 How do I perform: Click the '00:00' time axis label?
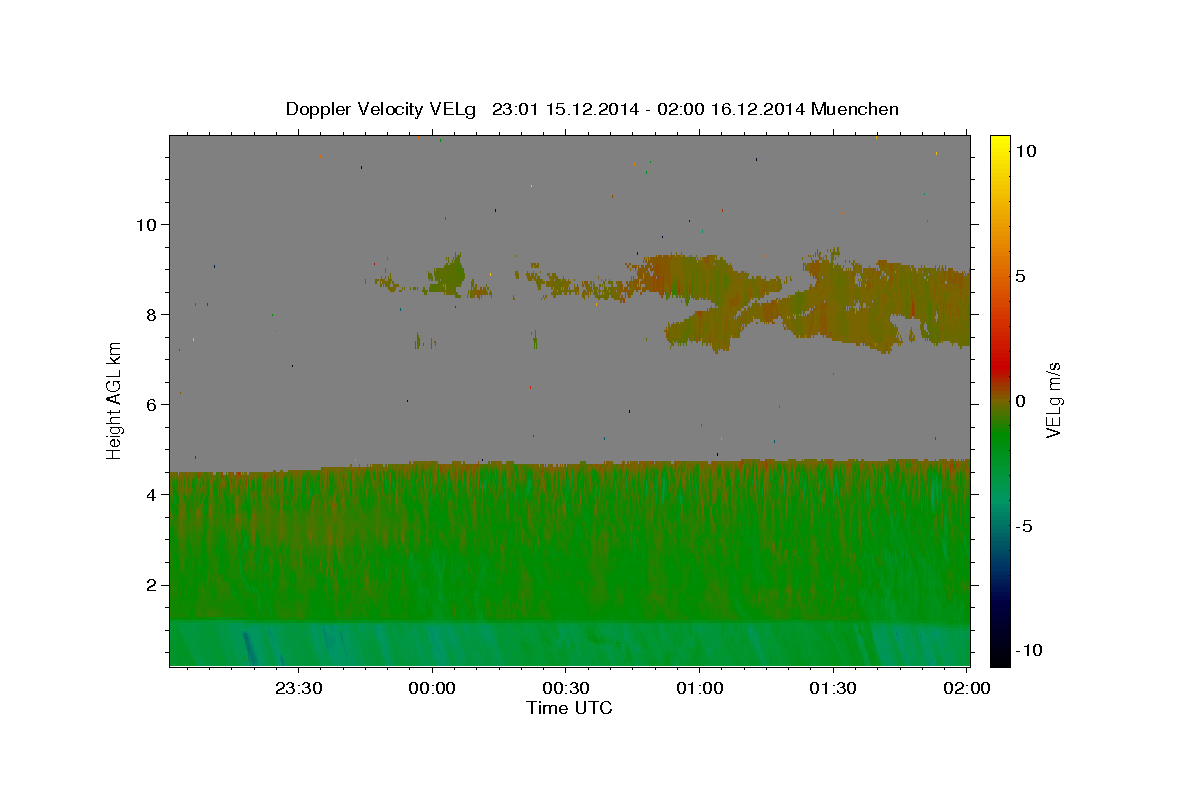pos(432,688)
